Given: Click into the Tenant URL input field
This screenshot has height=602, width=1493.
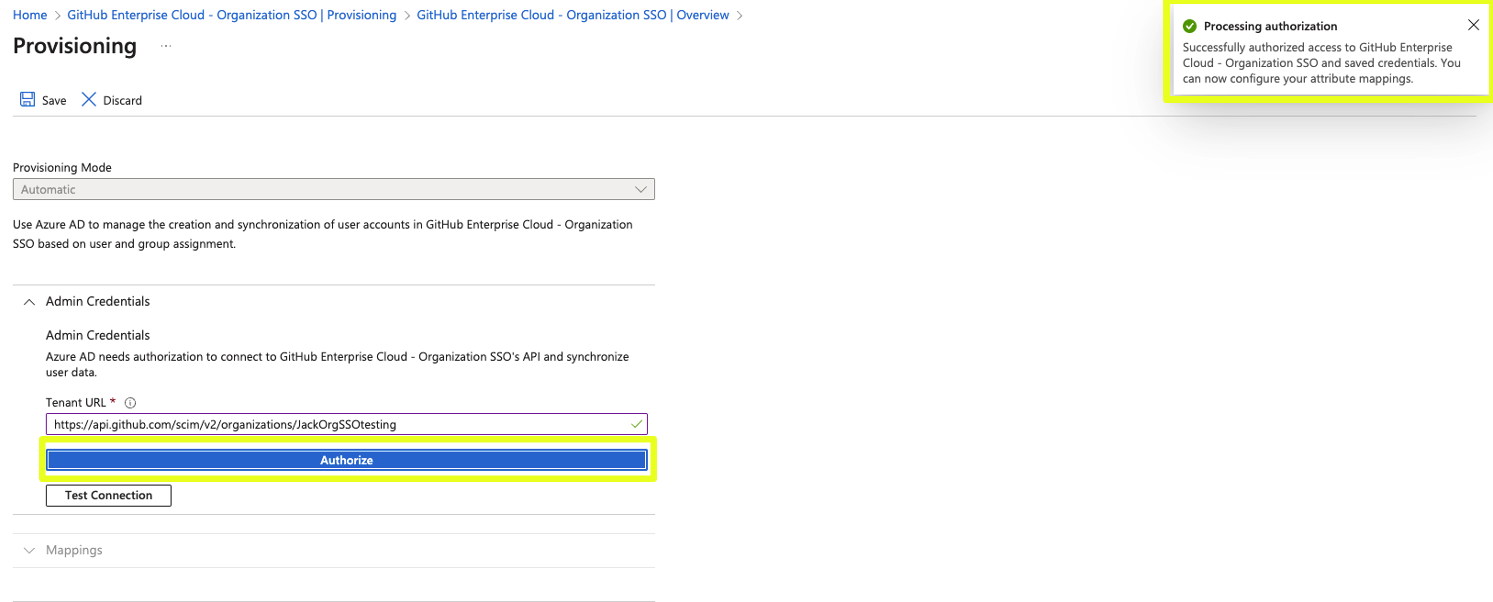Looking at the screenshot, I should (x=346, y=424).
